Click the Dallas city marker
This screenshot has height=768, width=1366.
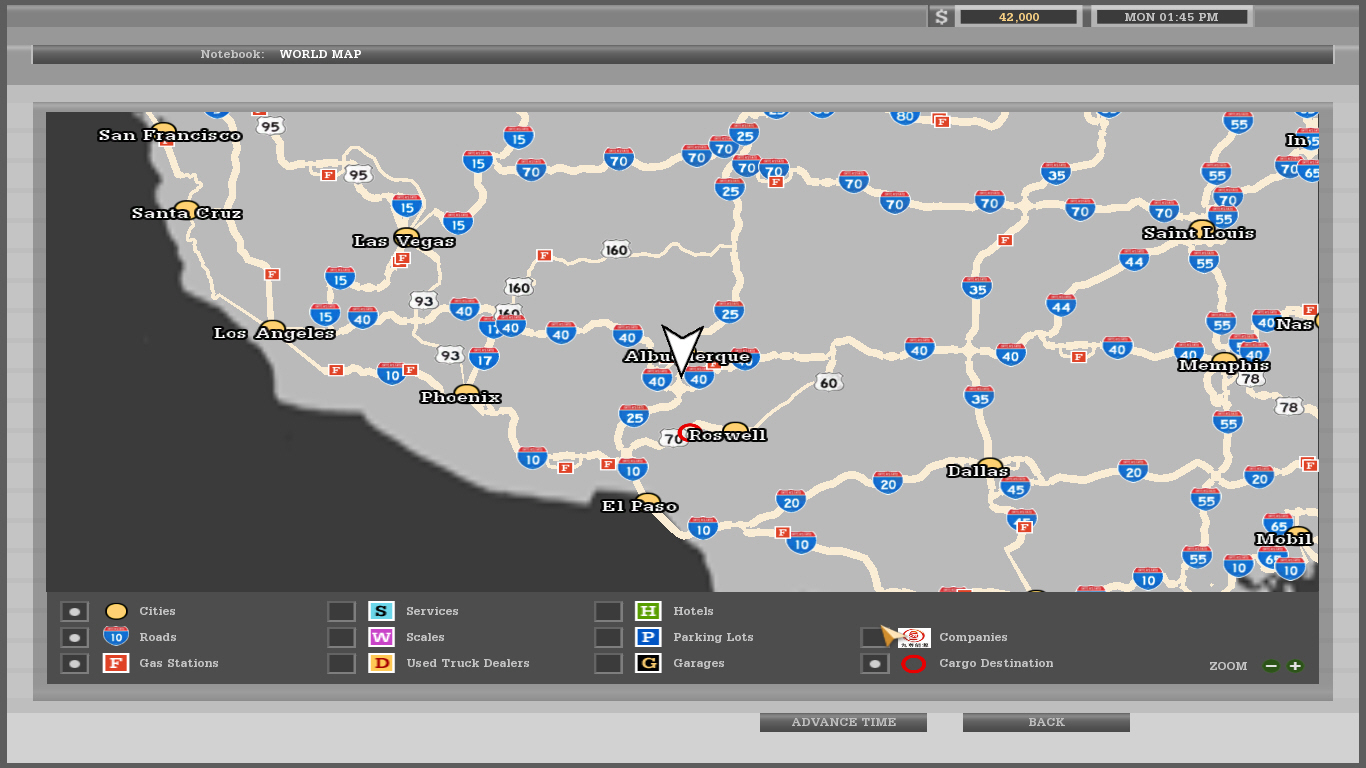(x=989, y=464)
